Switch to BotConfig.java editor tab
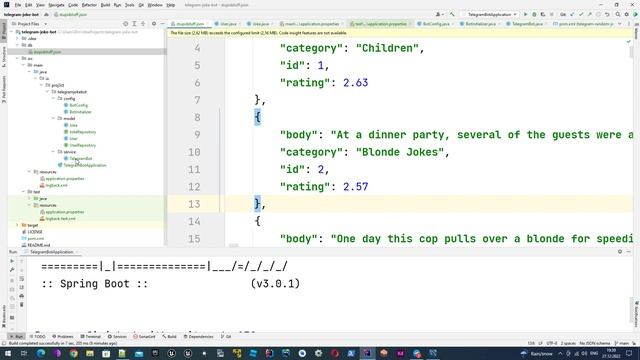 436,24
